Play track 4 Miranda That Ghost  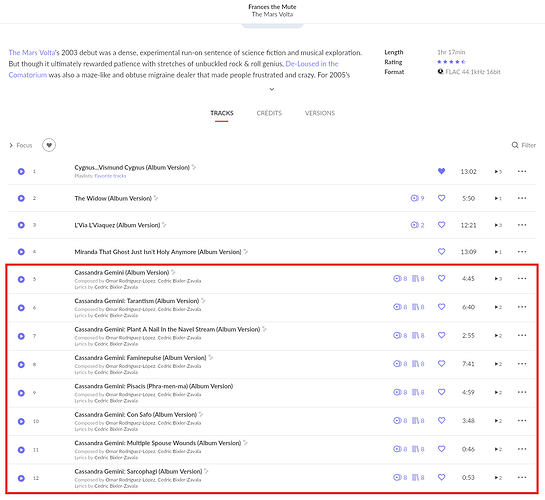[21, 252]
